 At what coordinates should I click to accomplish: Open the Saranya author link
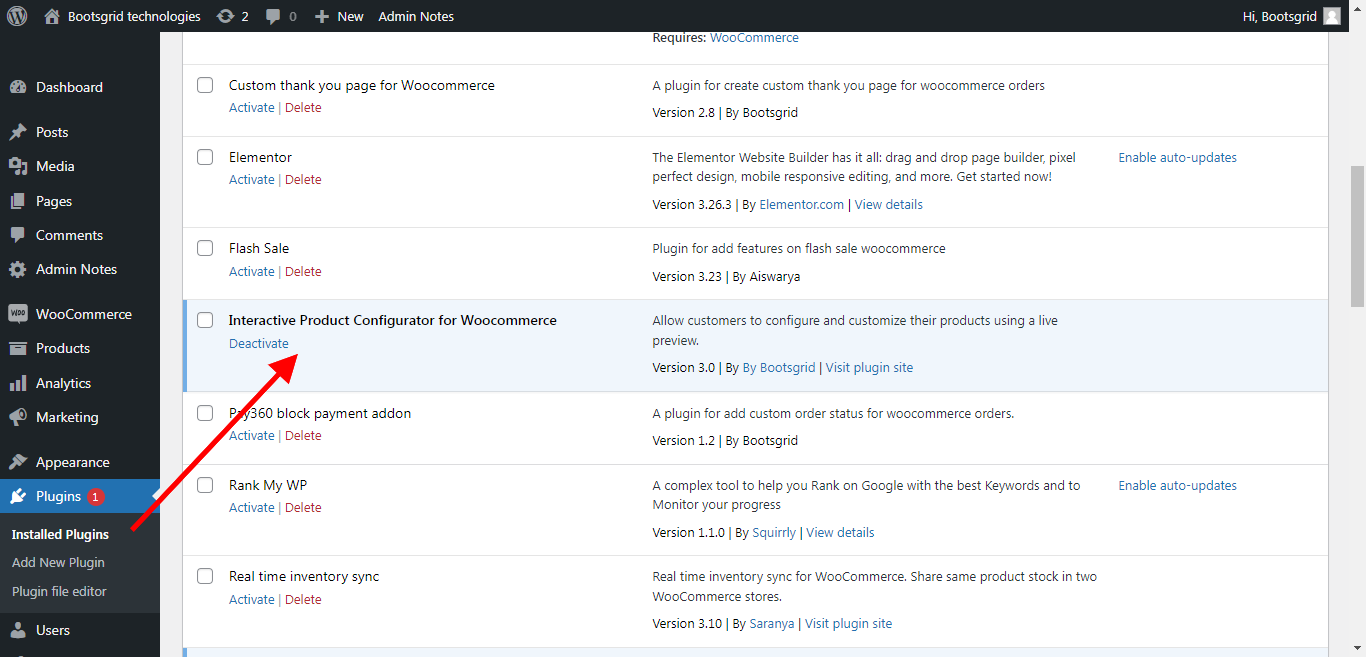click(772, 623)
